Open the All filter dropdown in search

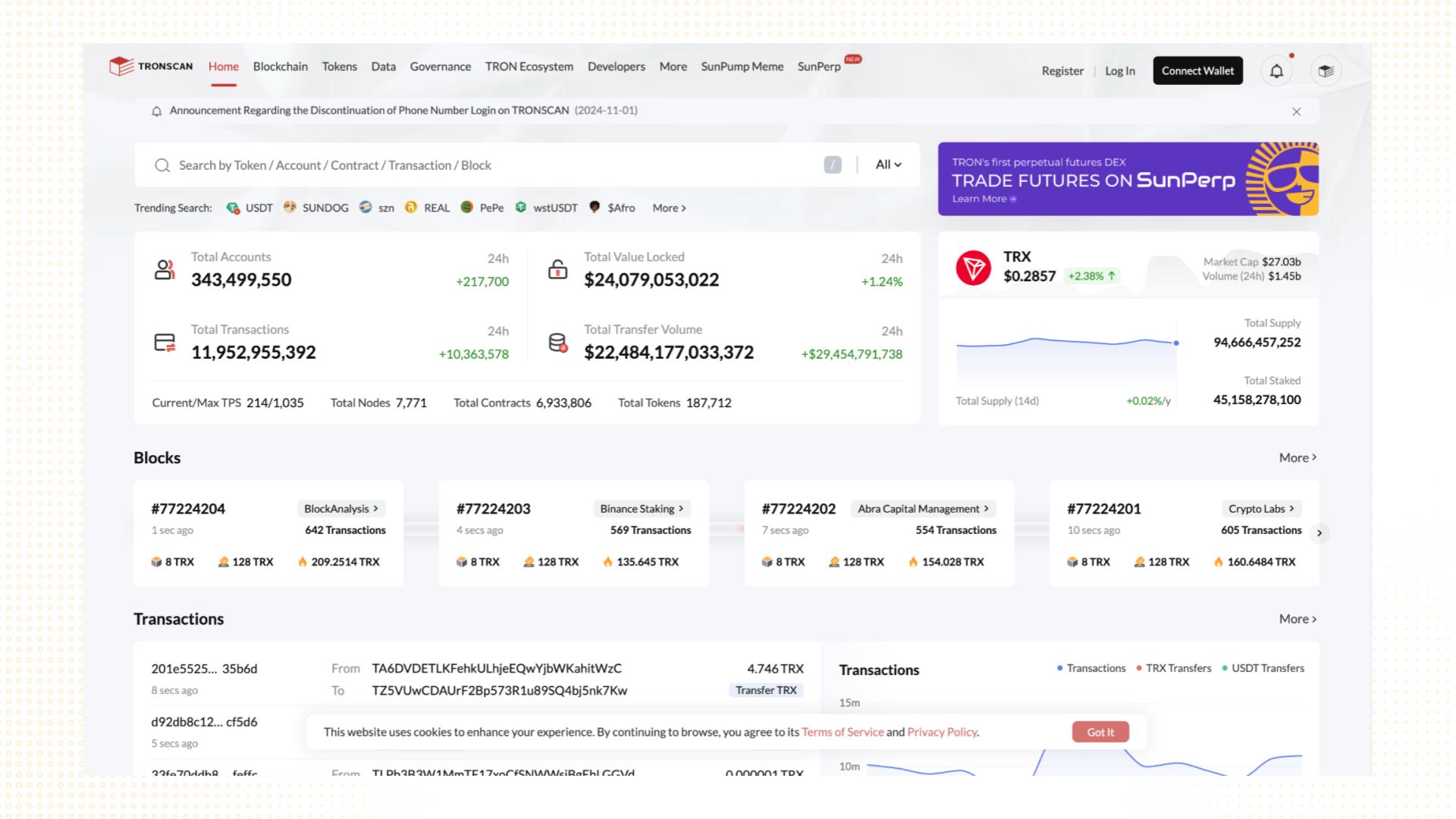click(886, 165)
